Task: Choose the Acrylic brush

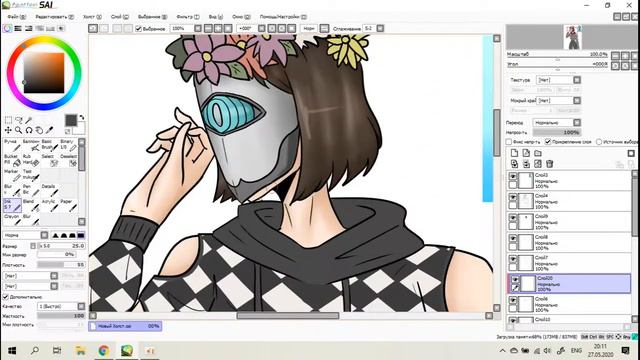Action: (49, 205)
